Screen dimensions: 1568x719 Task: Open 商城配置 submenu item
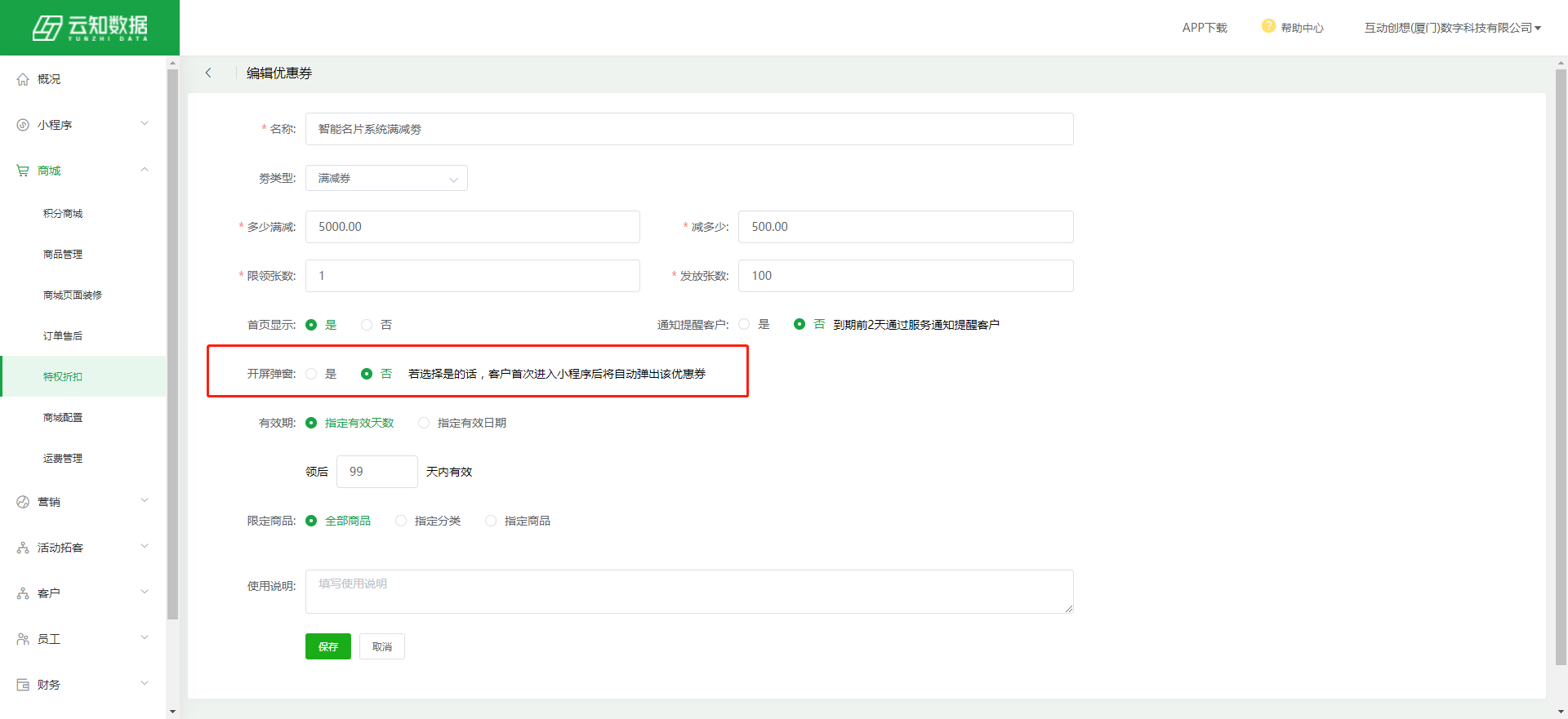click(63, 417)
